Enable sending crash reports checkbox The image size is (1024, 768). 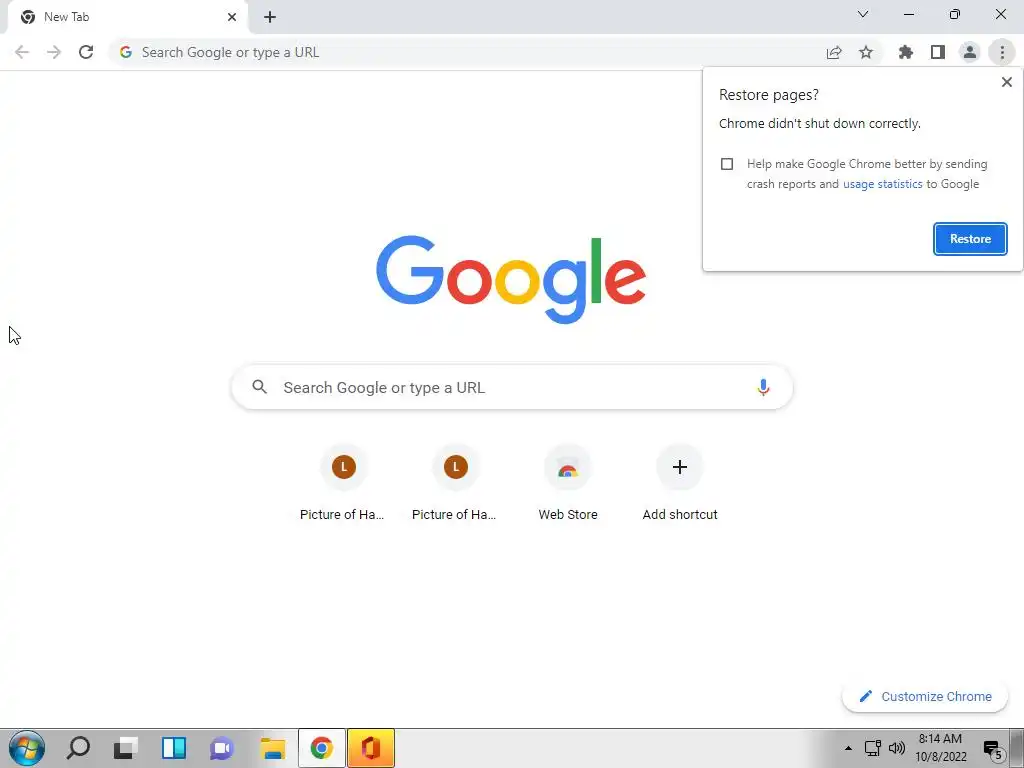point(727,164)
